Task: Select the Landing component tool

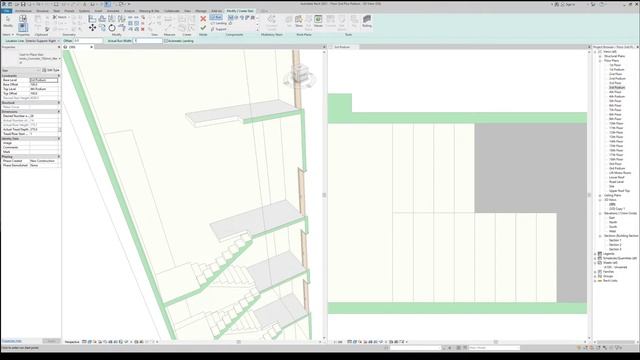Action: point(219,23)
